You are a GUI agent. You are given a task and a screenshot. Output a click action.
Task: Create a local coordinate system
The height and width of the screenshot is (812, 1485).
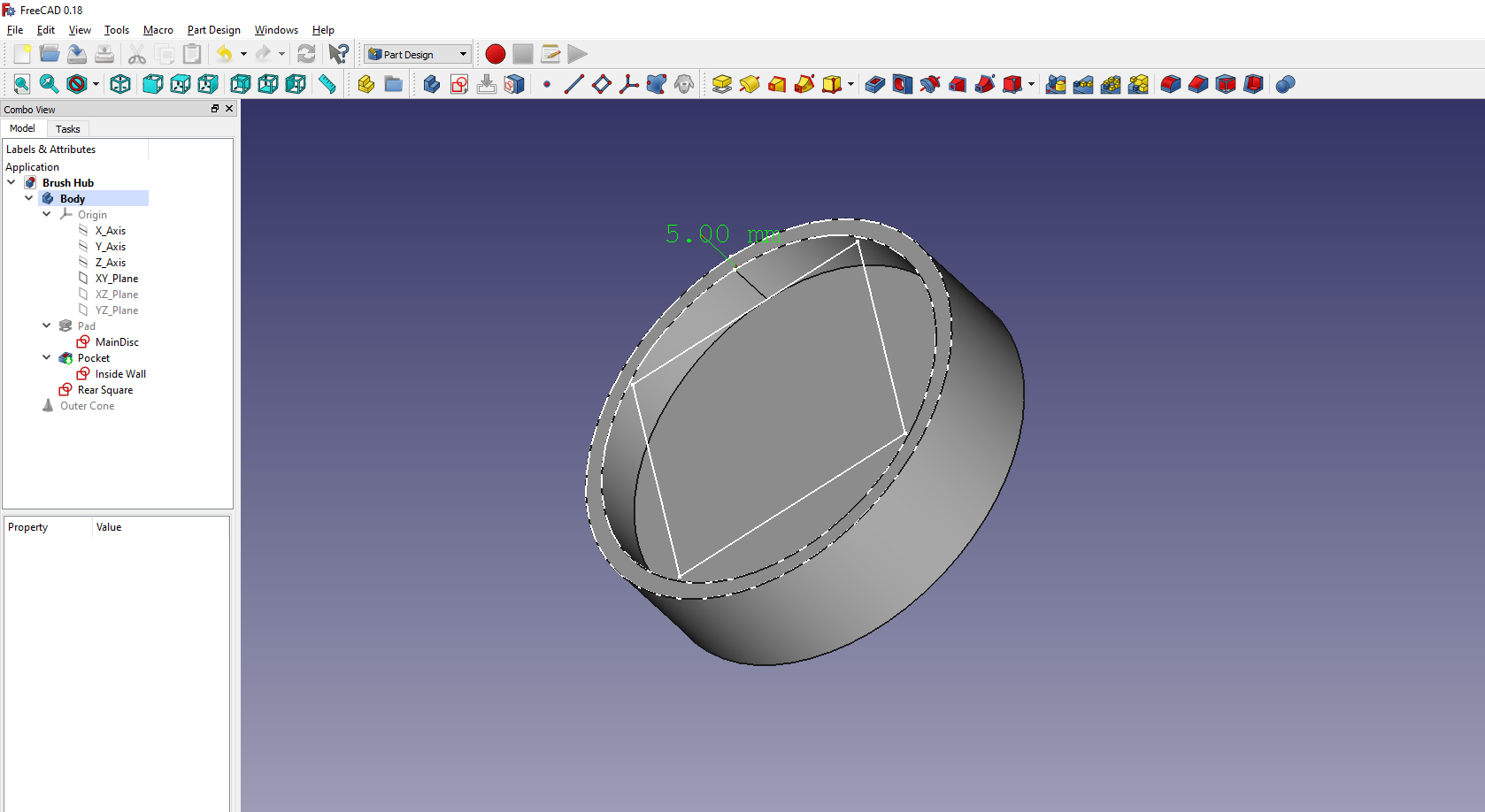(x=629, y=84)
